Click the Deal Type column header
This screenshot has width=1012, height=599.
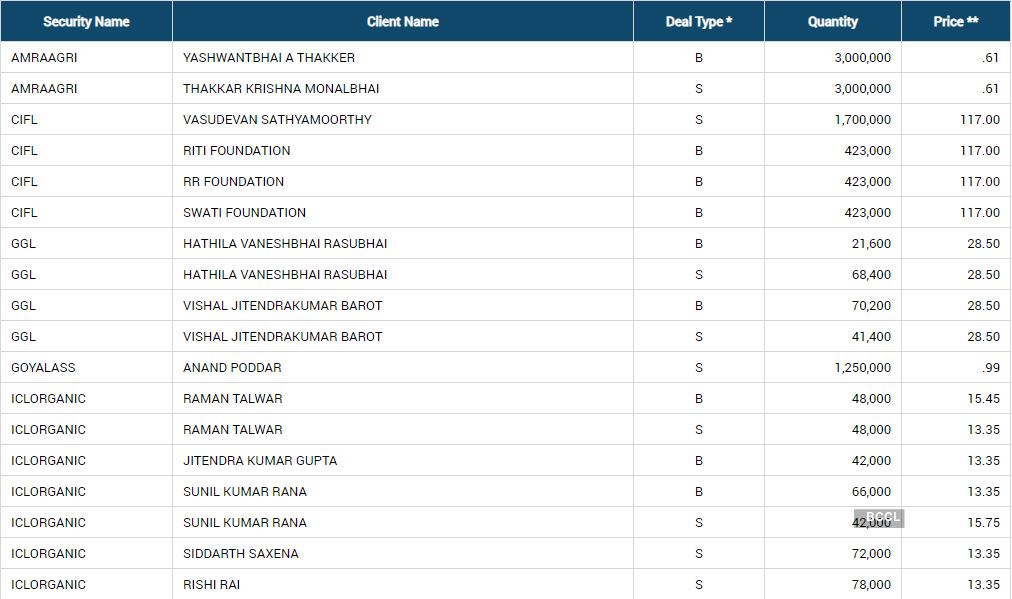click(x=698, y=21)
